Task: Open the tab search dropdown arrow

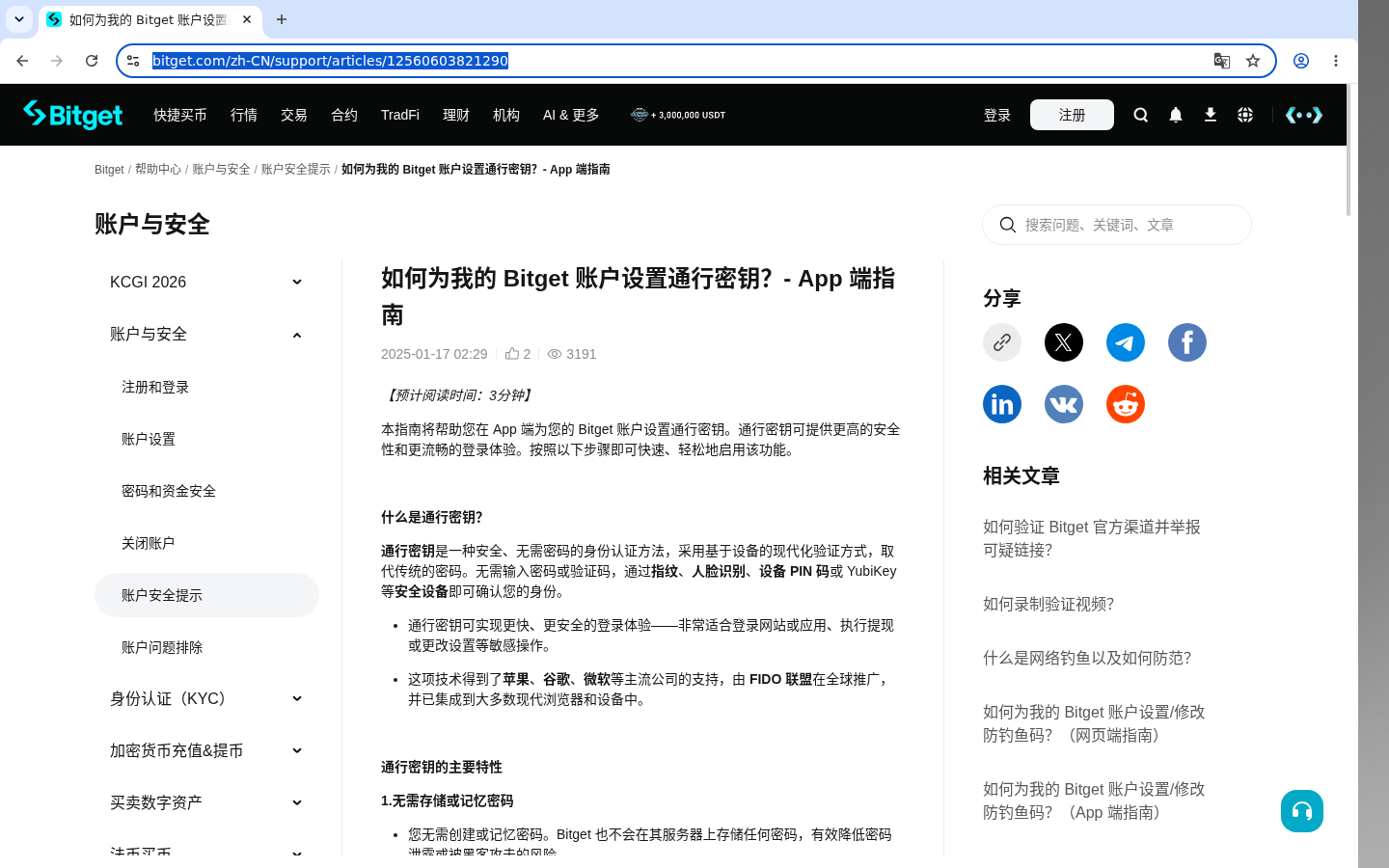Action: [19, 19]
